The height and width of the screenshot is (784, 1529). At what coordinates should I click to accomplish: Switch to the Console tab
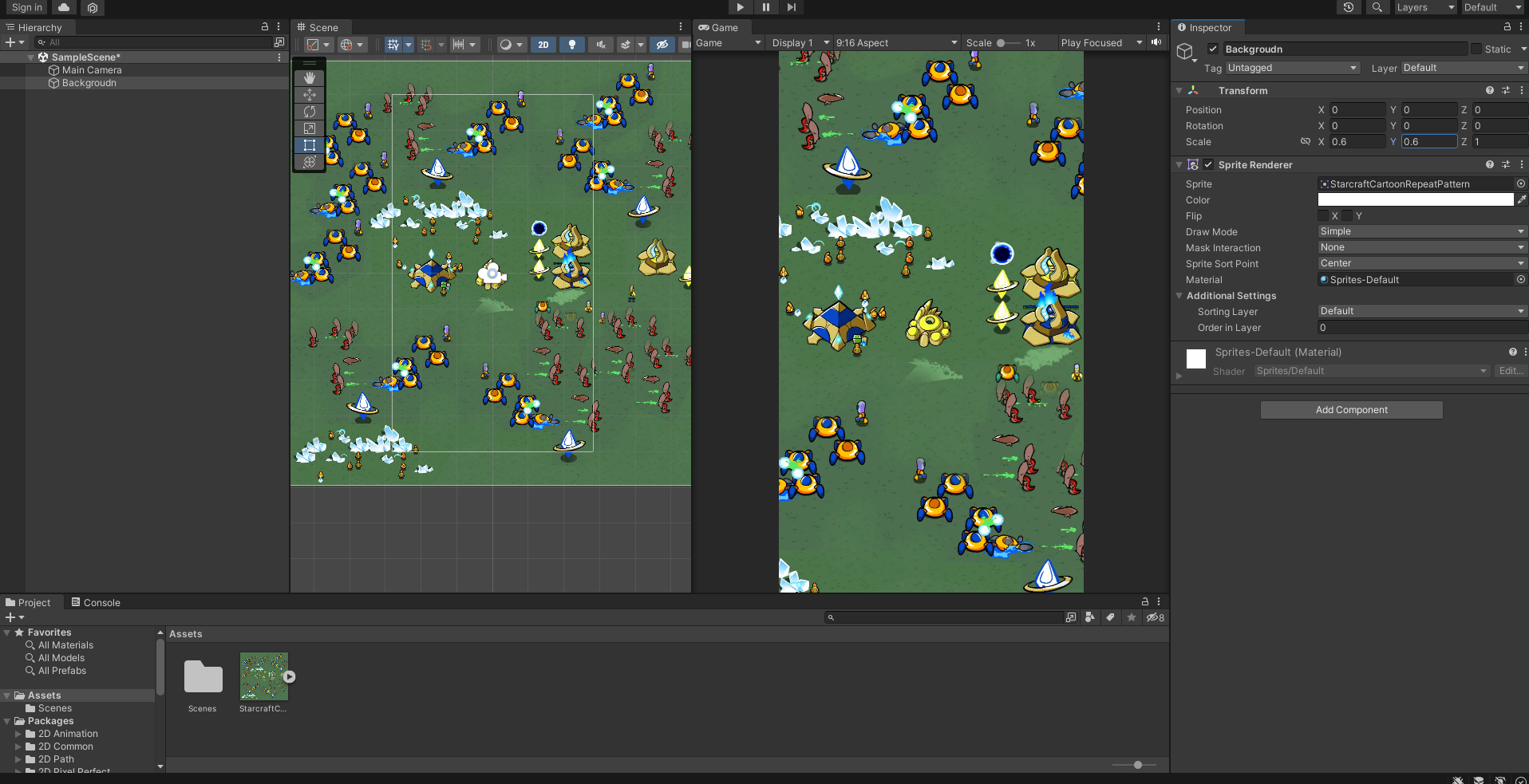pos(96,602)
